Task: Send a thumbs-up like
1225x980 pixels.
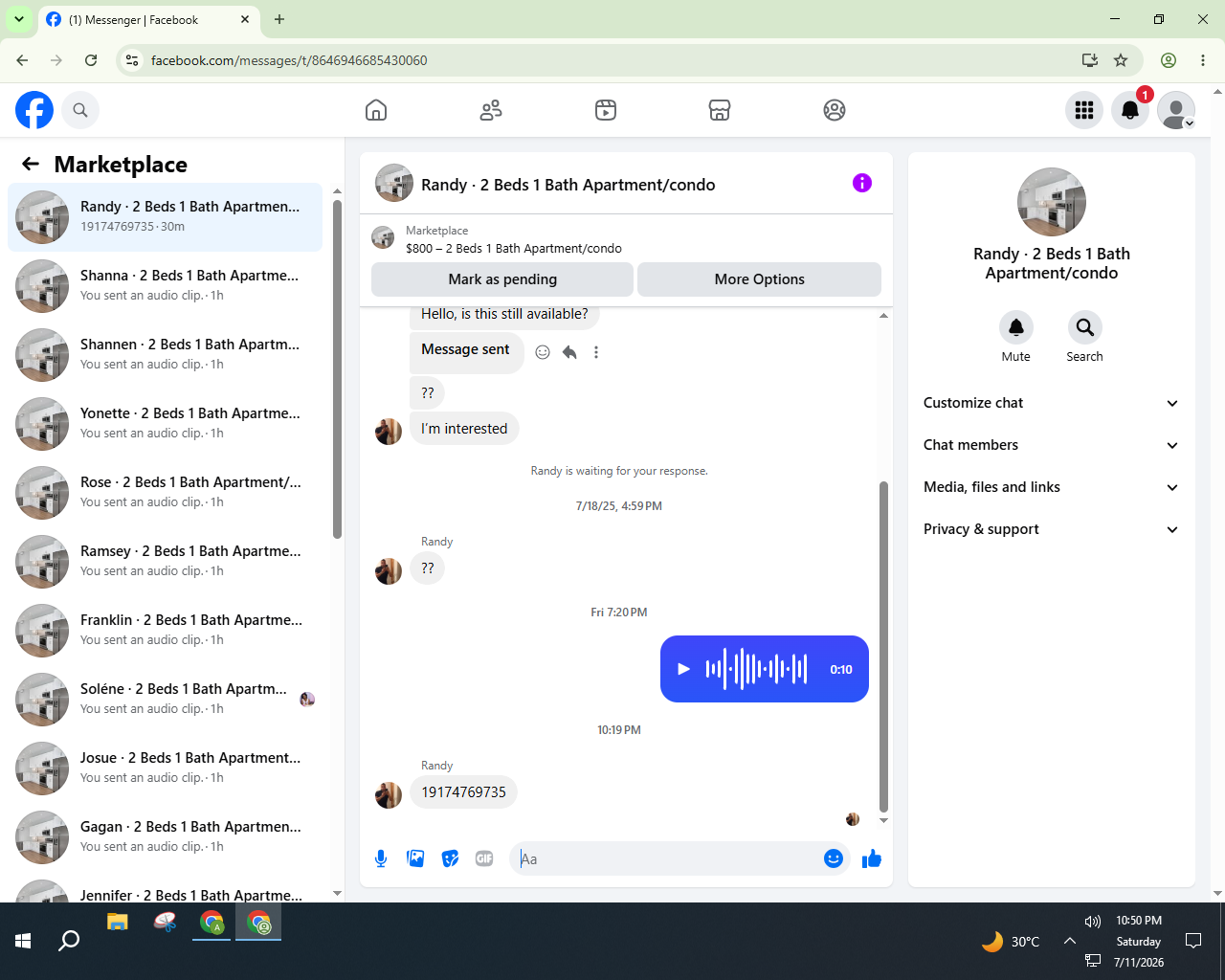Action: point(872,858)
